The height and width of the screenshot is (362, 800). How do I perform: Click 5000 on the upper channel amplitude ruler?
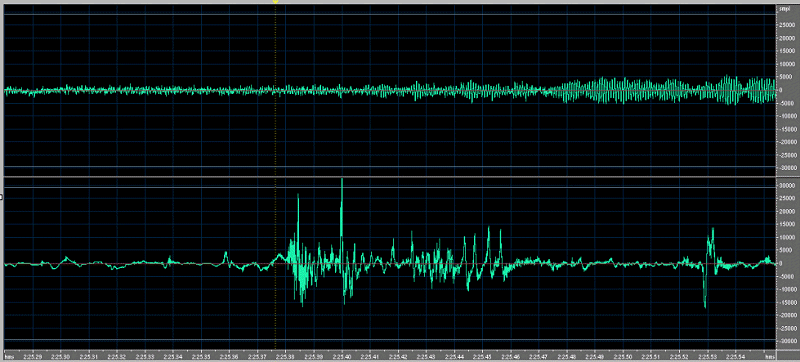coord(789,76)
